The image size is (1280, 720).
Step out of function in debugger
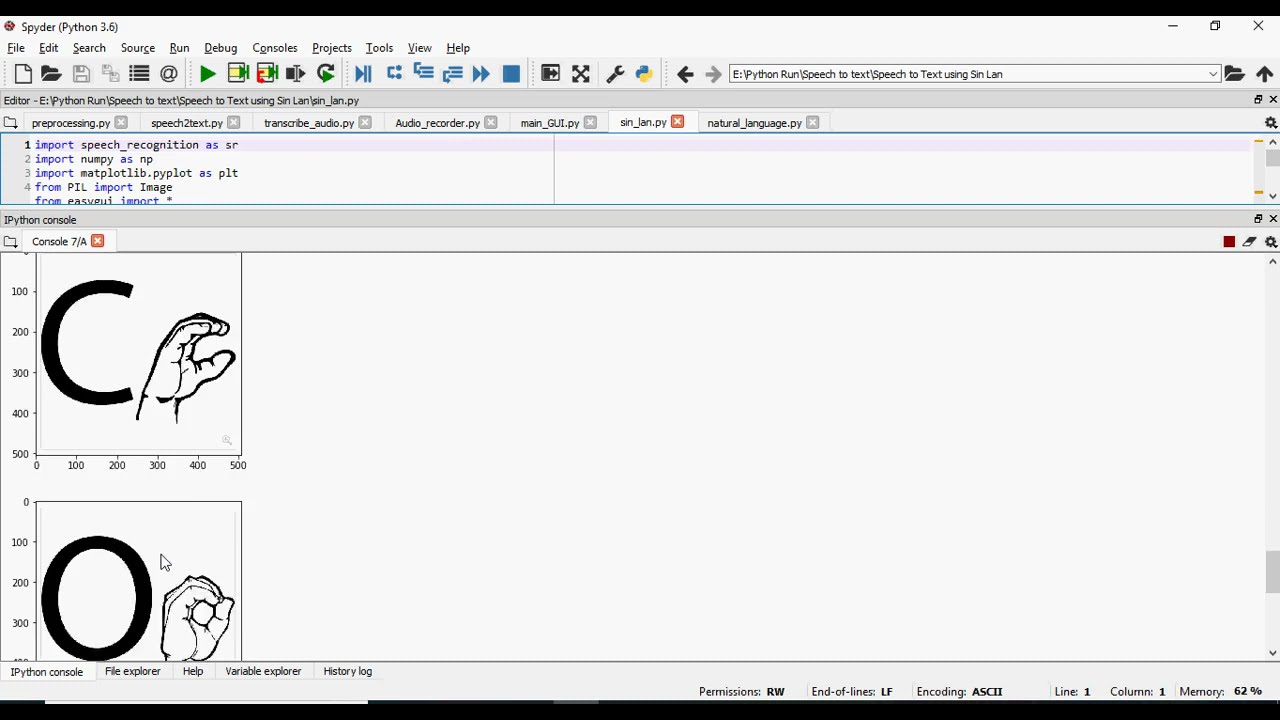point(452,74)
